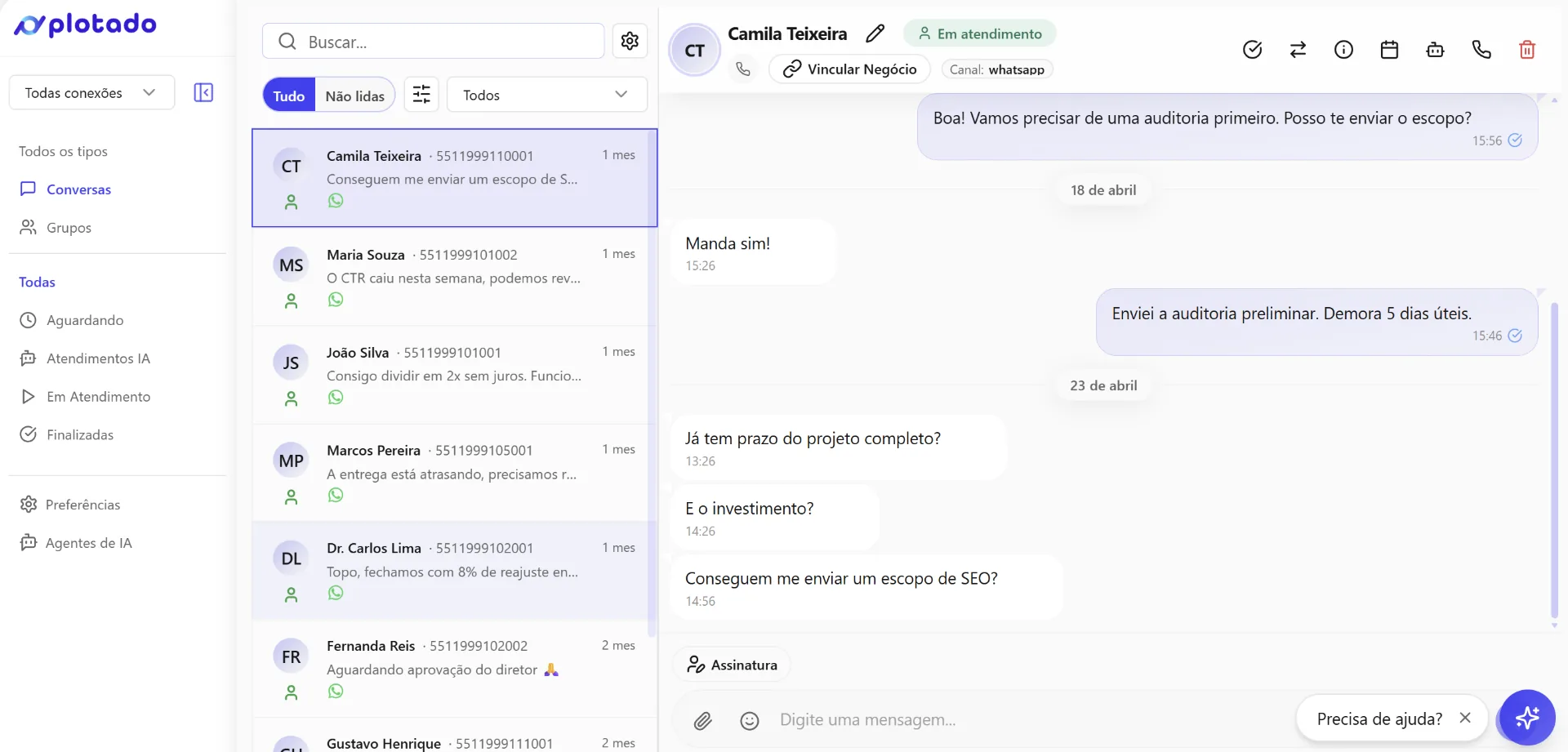
Task: Select Finalizadas filter
Action: (80, 434)
